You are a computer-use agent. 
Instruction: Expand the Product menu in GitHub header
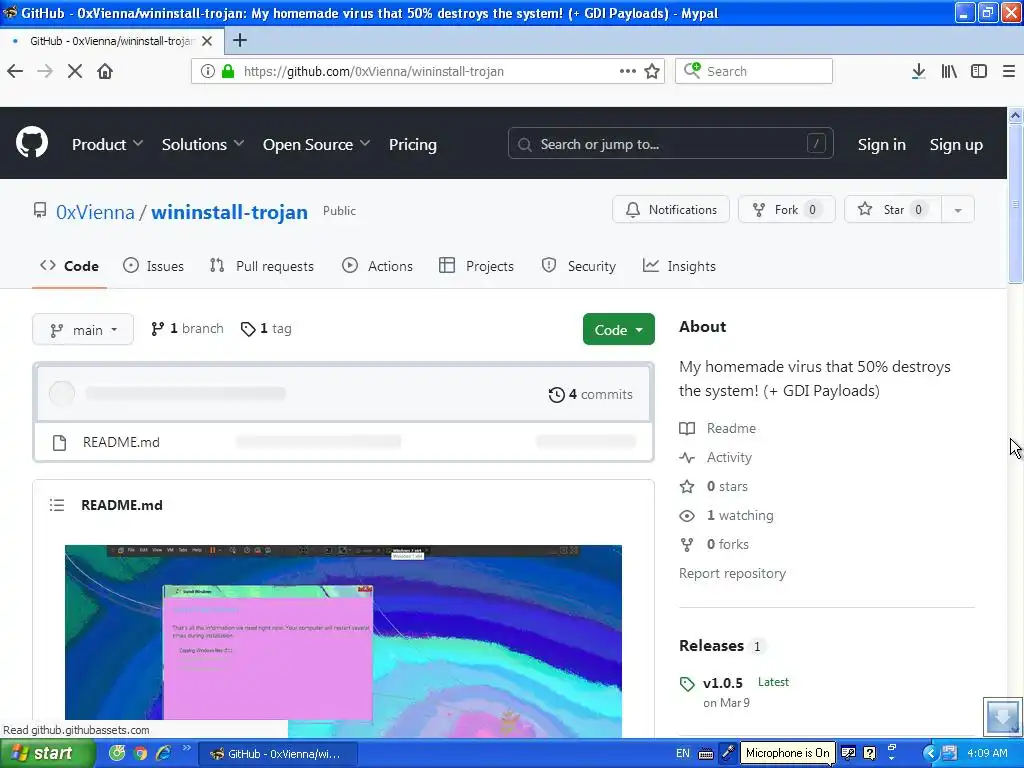pyautogui.click(x=107, y=144)
